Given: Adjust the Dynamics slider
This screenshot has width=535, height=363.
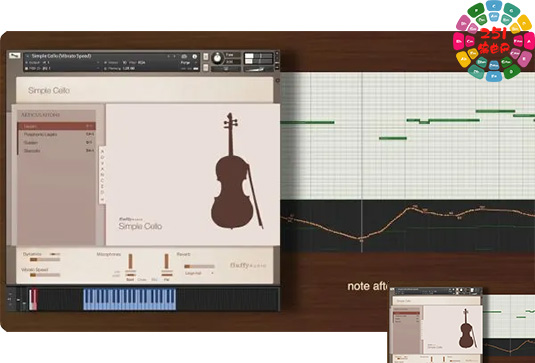Looking at the screenshot, I should [45, 260].
